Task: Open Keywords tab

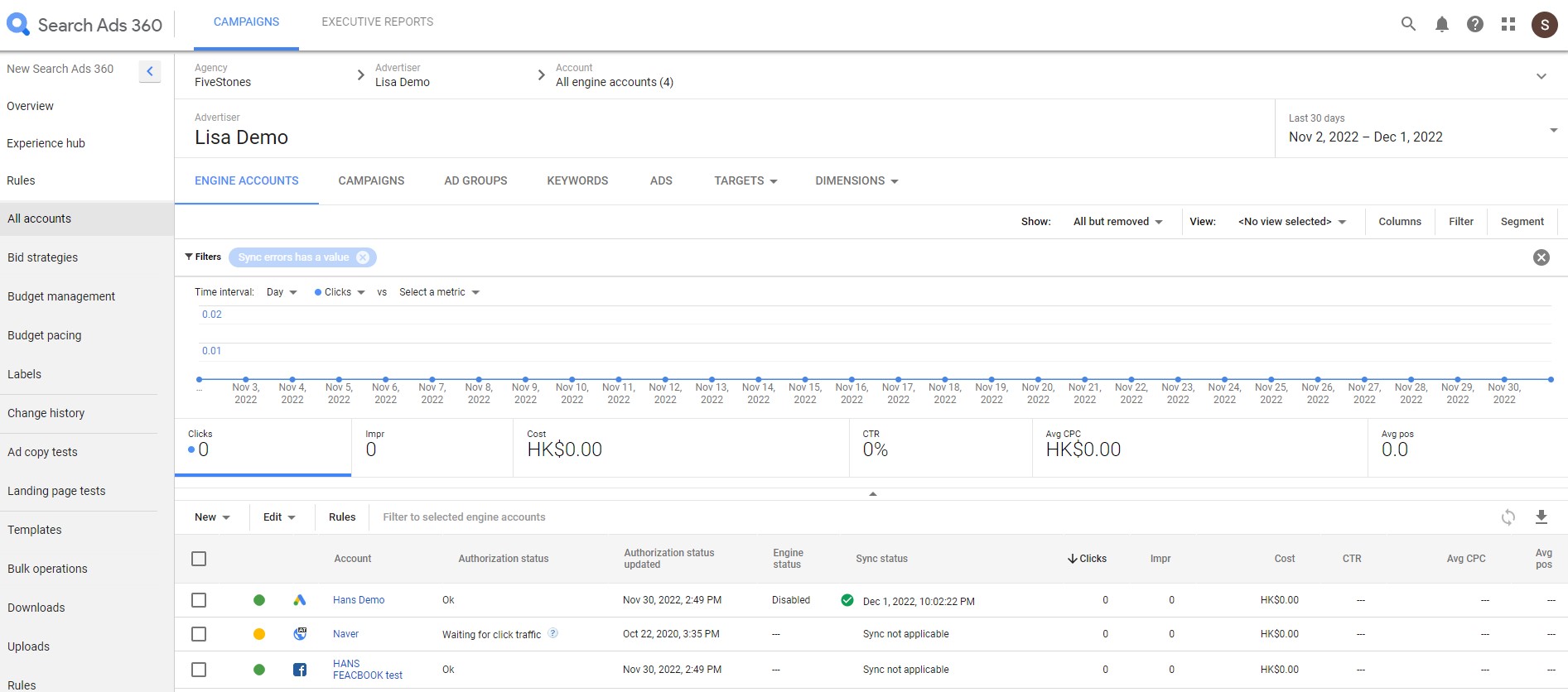Action: pyautogui.click(x=577, y=180)
